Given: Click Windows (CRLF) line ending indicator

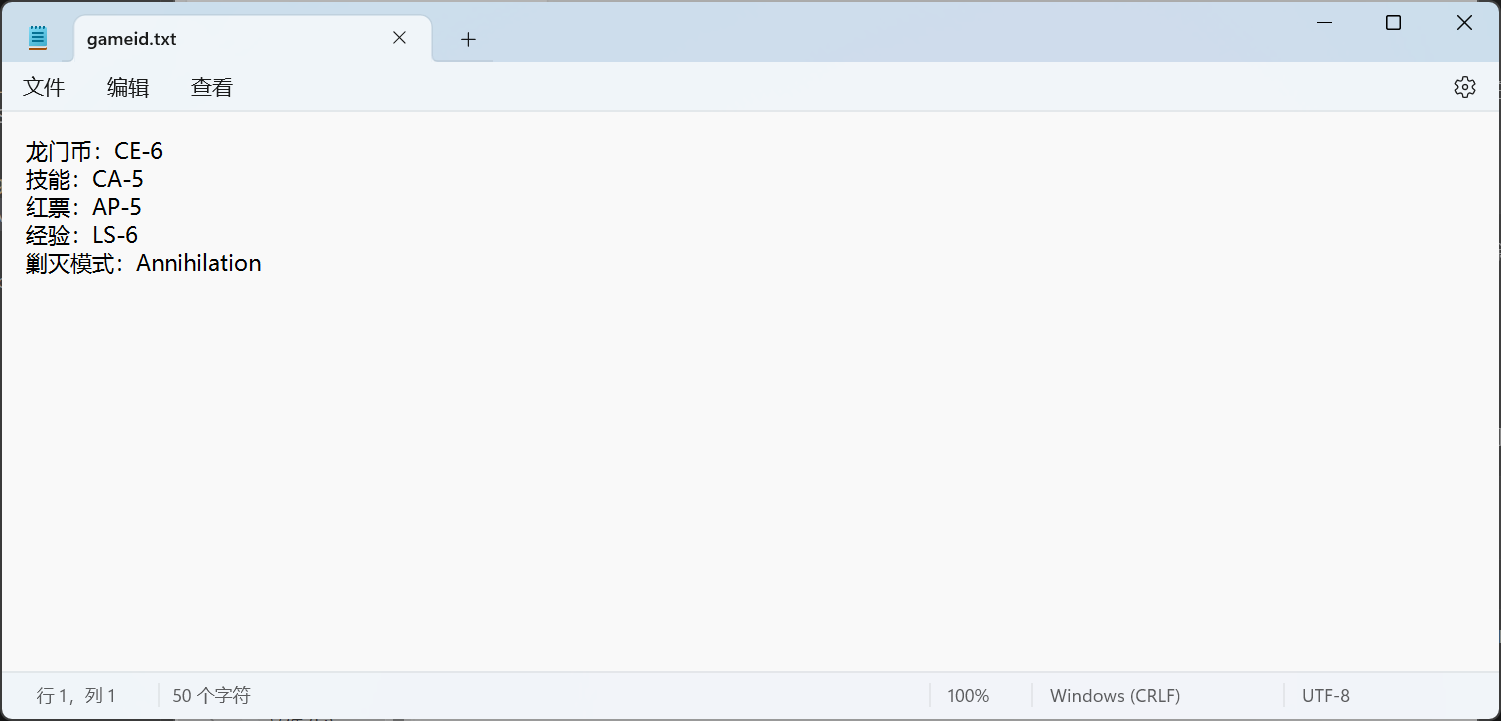Looking at the screenshot, I should (x=1114, y=696).
